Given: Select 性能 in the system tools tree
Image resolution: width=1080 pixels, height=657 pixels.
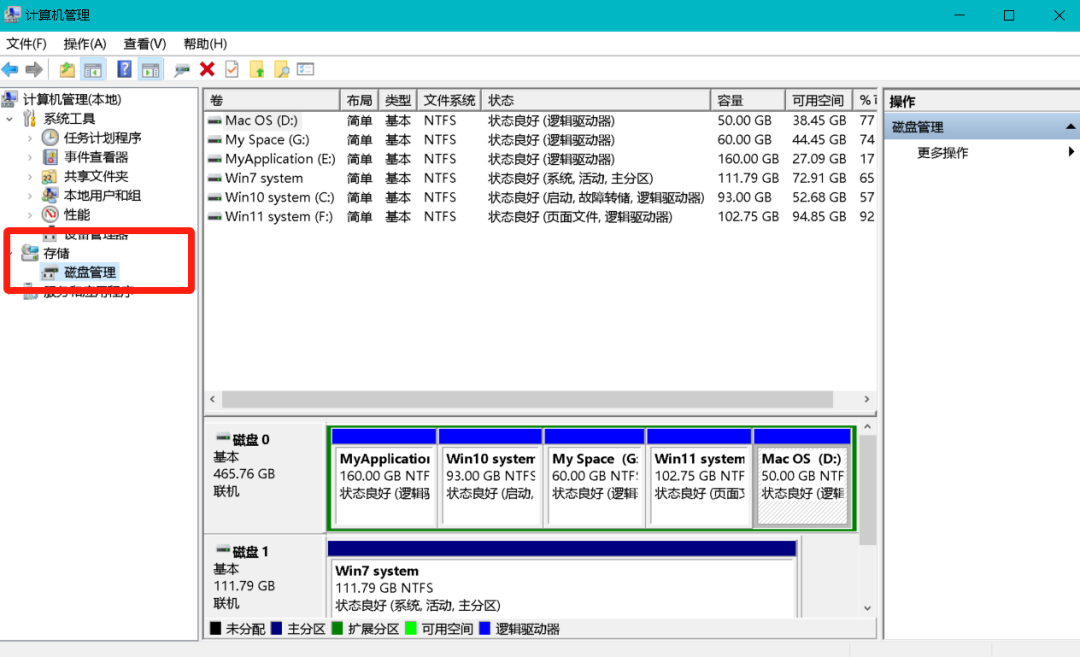Looking at the screenshot, I should coord(77,214).
